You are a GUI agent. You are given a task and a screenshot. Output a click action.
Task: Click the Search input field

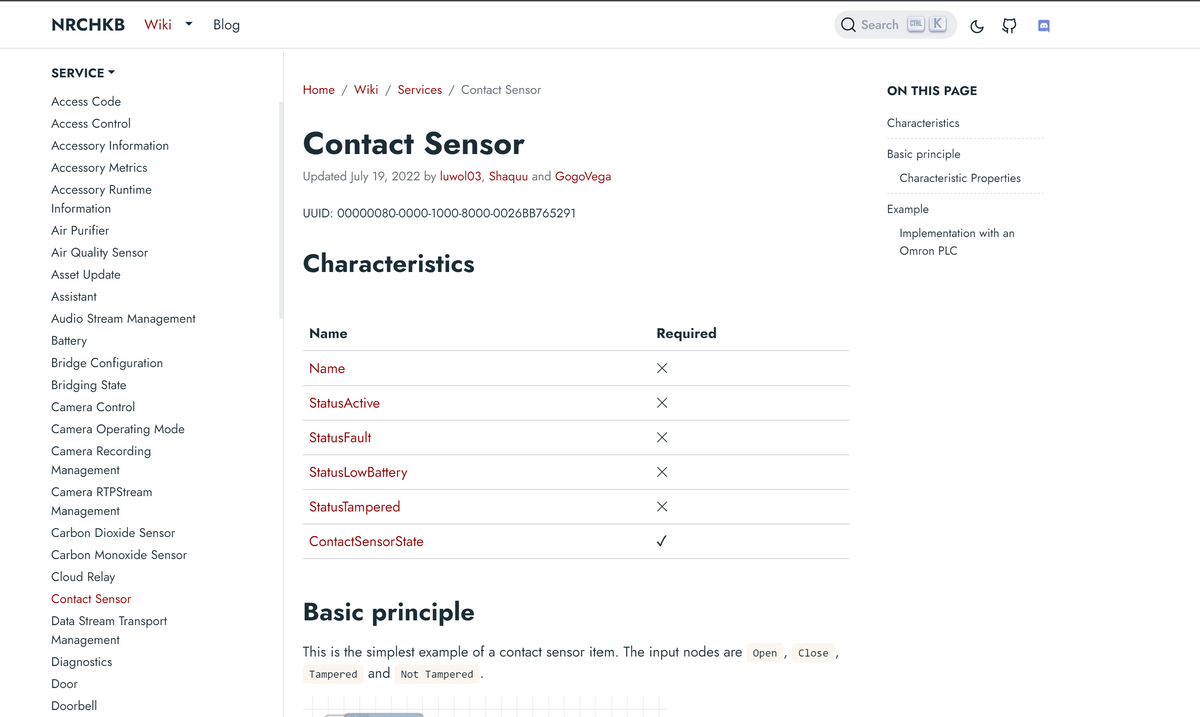pos(895,25)
